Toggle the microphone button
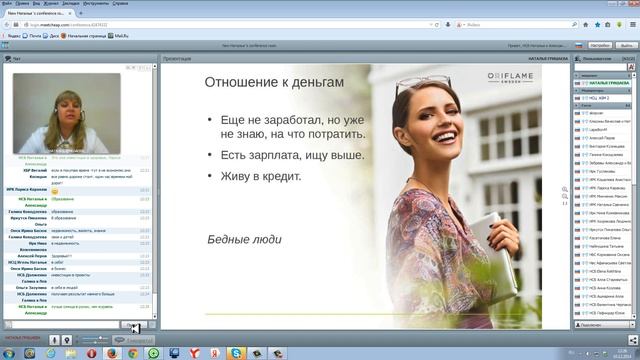The image size is (640, 360). pyautogui.click(x=54, y=340)
